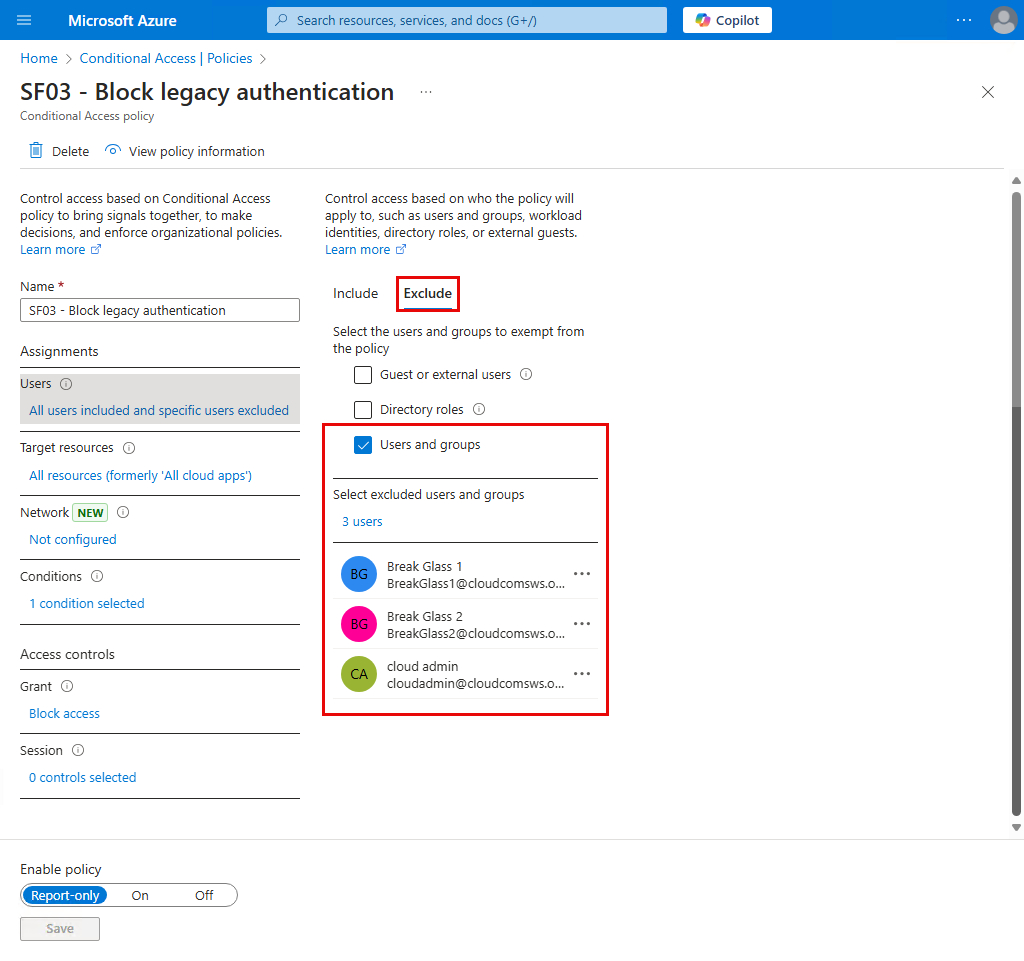Open info icon for Guest or external users
This screenshot has width=1024, height=961.
(526, 374)
